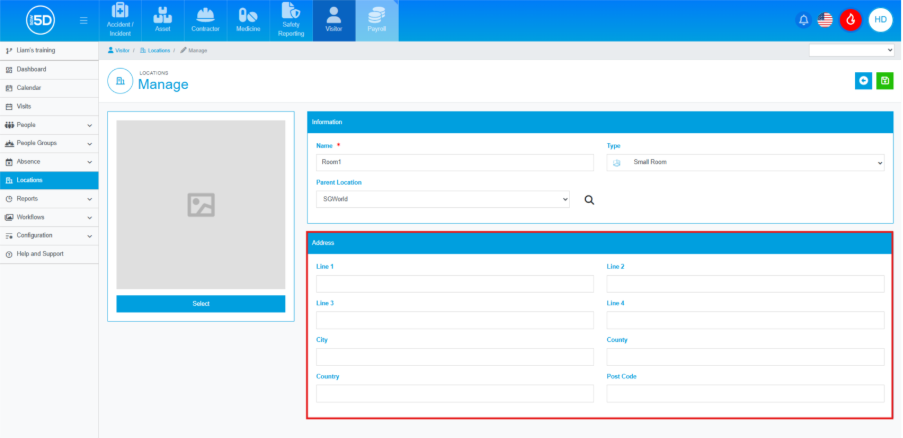This screenshot has width=903, height=438.
Task: Click the notifications bell icon
Action: point(803,20)
